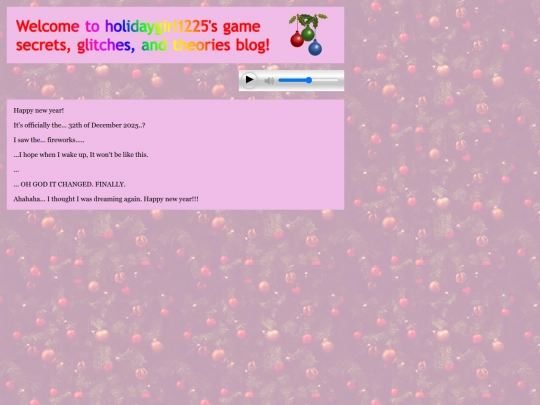Click the 'I saw the... fireworks.....' line
The width and height of the screenshot is (540, 405).
(x=49, y=140)
